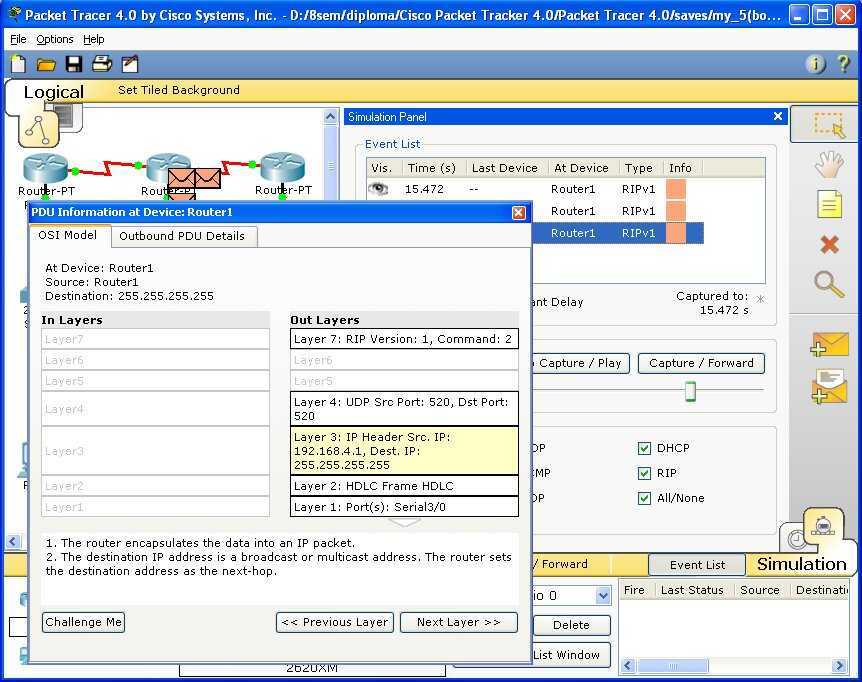Select the red X Delete tool

829,245
